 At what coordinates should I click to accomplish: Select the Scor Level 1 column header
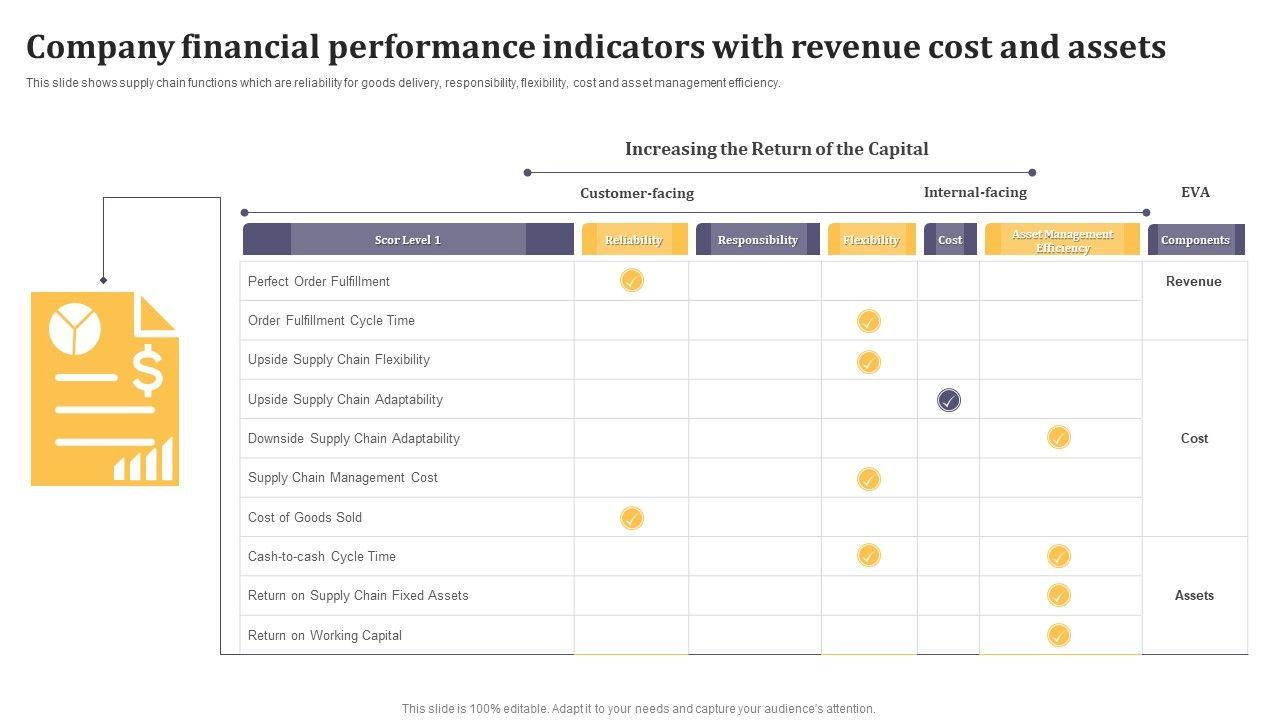coord(408,240)
